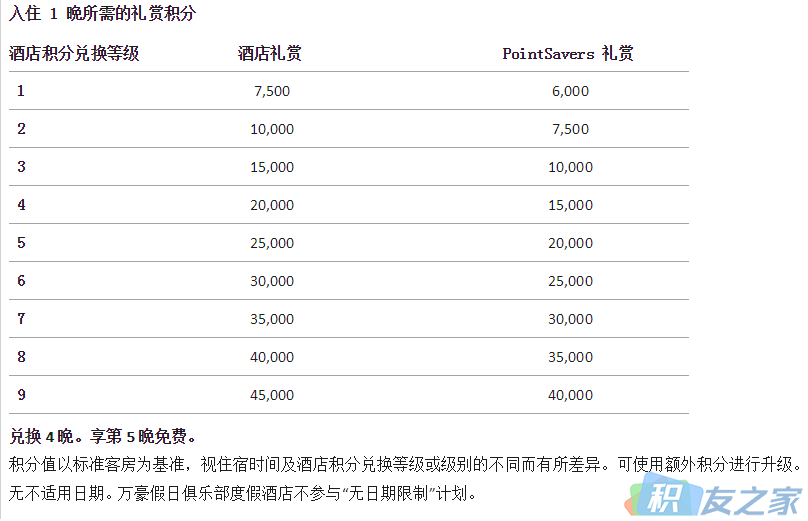Click "30,000" in the level 6 row

tap(272, 281)
